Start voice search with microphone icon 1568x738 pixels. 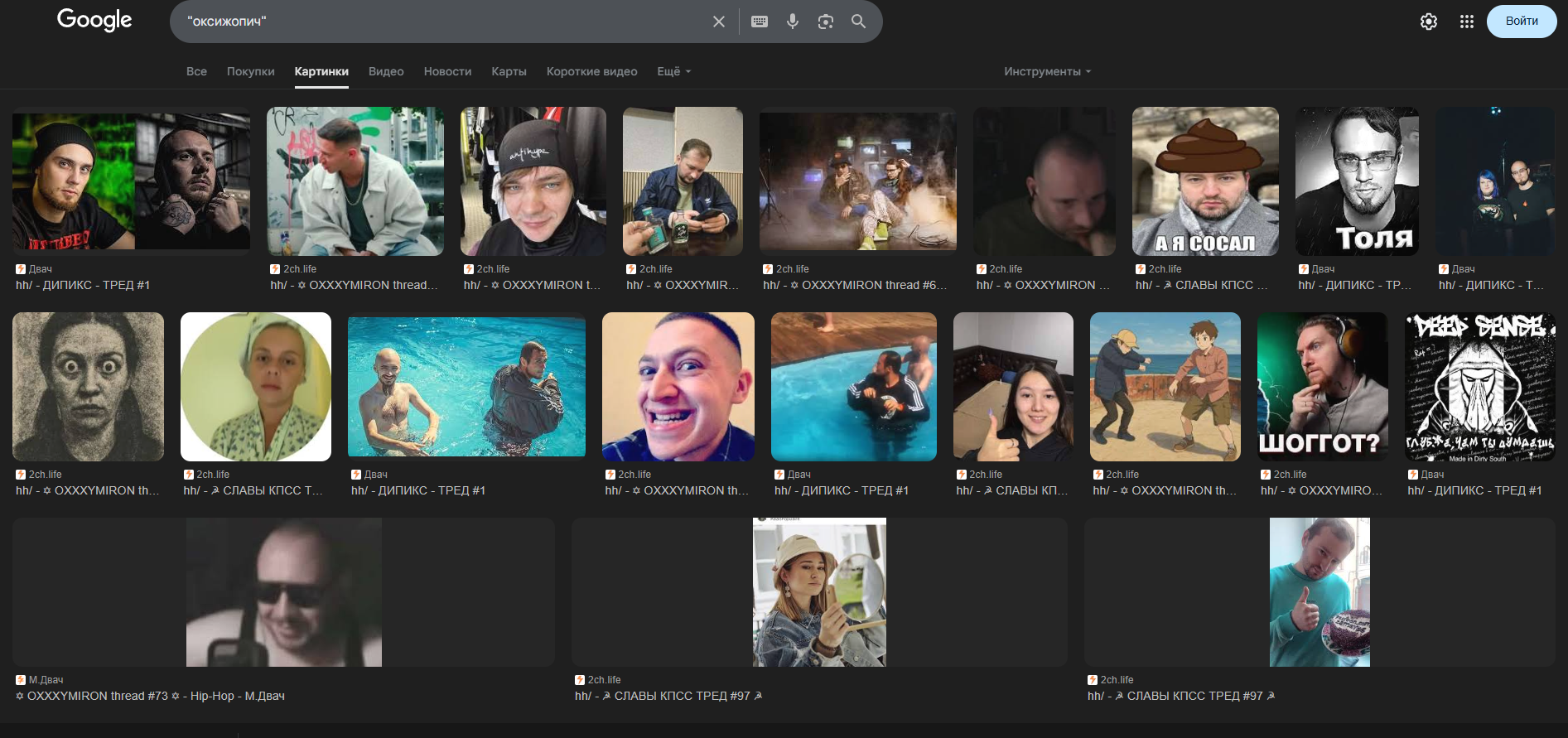[793, 22]
